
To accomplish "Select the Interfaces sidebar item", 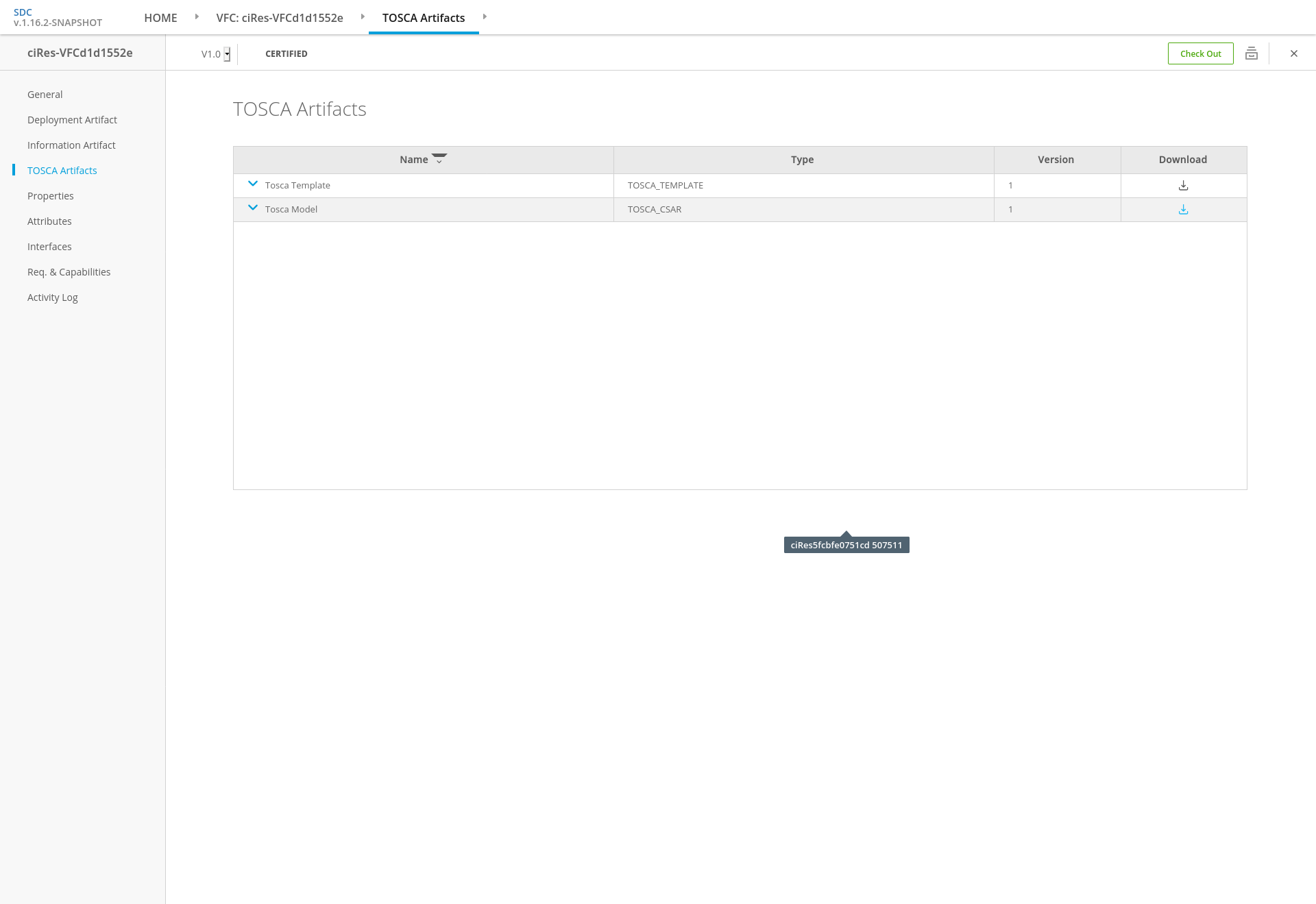I will click(49, 247).
